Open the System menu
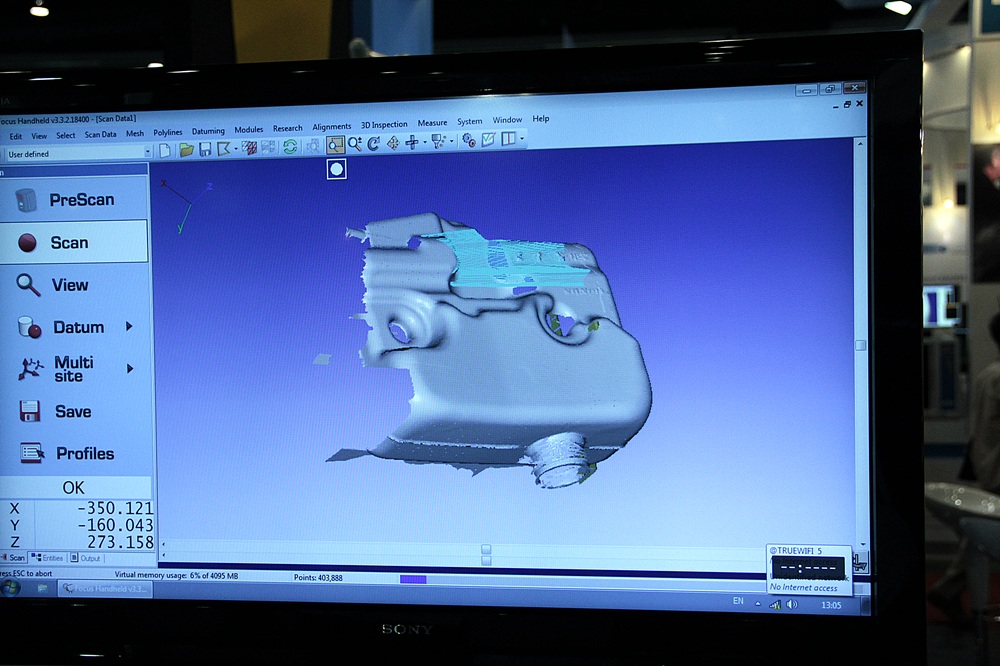Image resolution: width=1000 pixels, height=666 pixels. tap(470, 121)
